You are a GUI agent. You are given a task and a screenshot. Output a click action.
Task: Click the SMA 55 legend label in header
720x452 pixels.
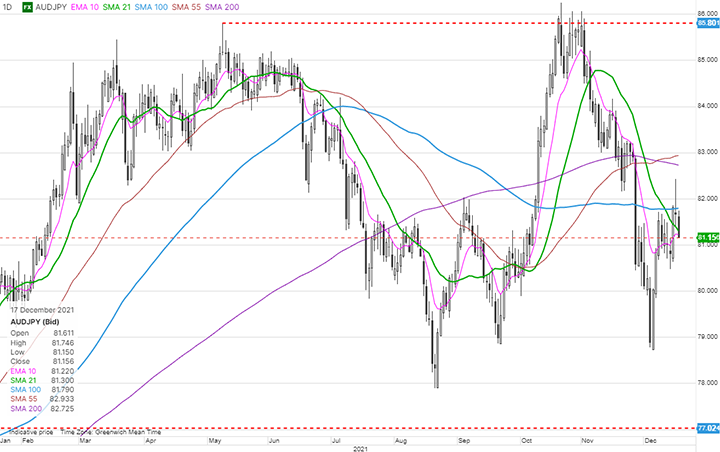[x=186, y=7]
